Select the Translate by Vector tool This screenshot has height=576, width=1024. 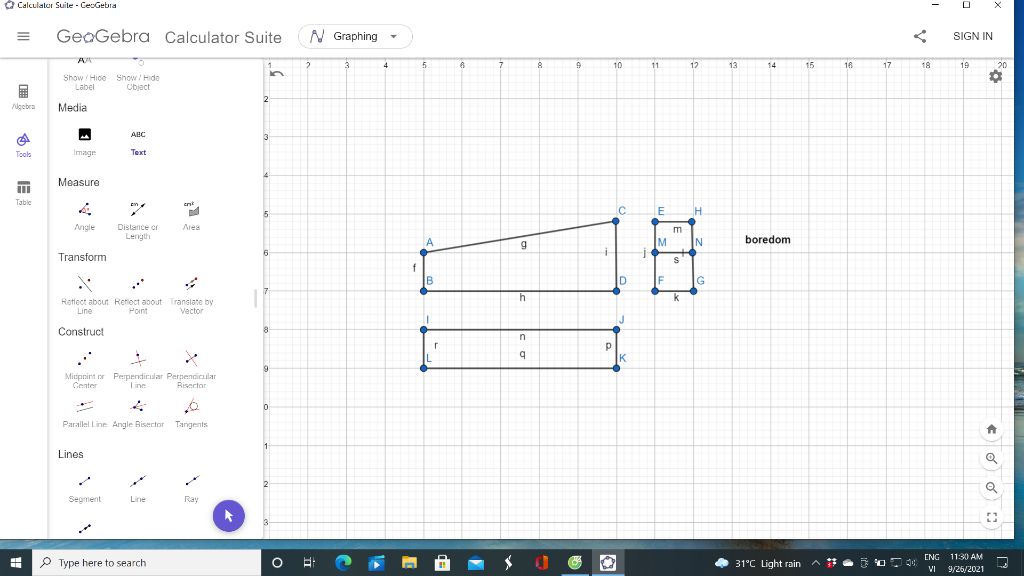tap(191, 295)
